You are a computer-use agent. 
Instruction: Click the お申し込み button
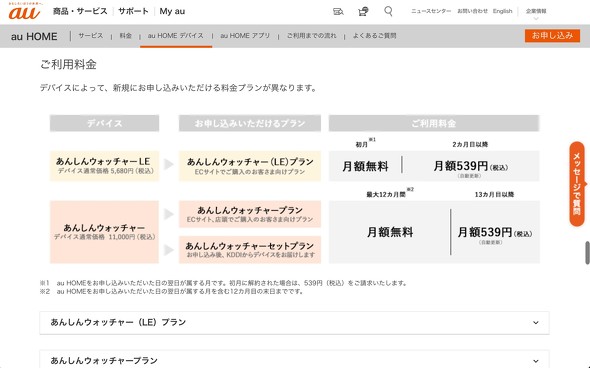click(x=552, y=36)
